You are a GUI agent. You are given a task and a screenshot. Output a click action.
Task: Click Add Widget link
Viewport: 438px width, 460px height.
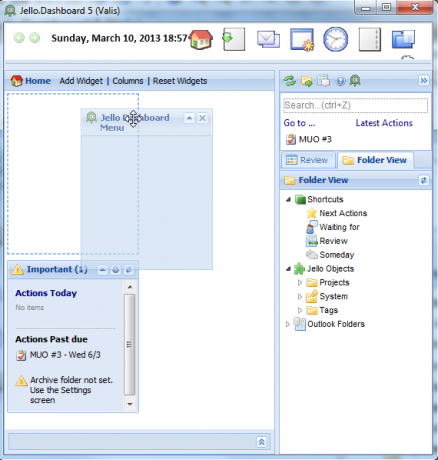(x=81, y=81)
